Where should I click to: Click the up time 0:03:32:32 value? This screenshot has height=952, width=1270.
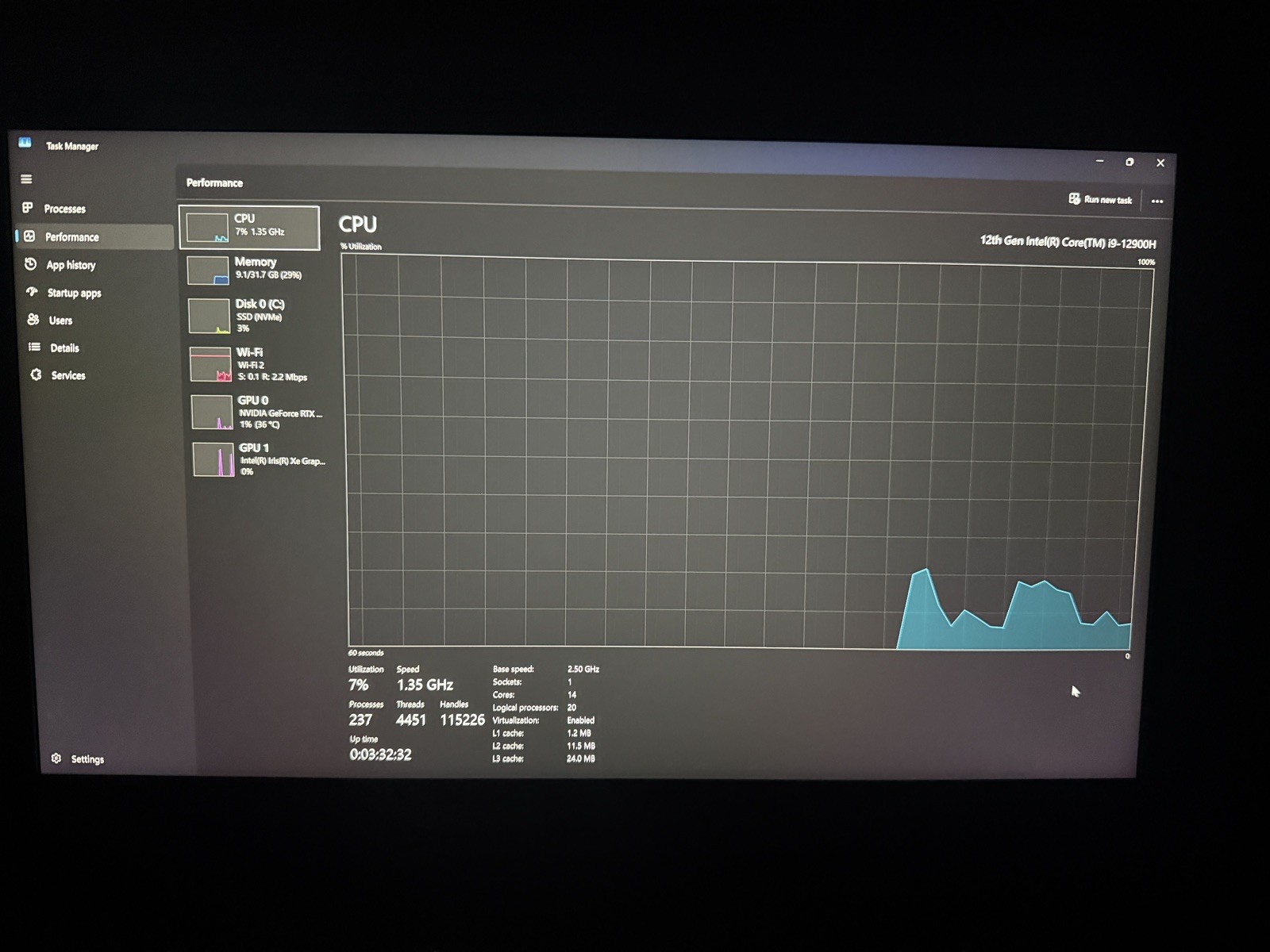coord(380,754)
